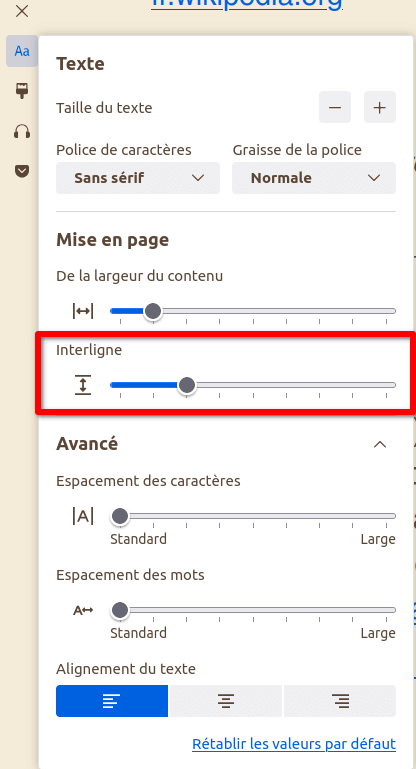
Task: Open the Graisse de la police dropdown
Action: (314, 178)
